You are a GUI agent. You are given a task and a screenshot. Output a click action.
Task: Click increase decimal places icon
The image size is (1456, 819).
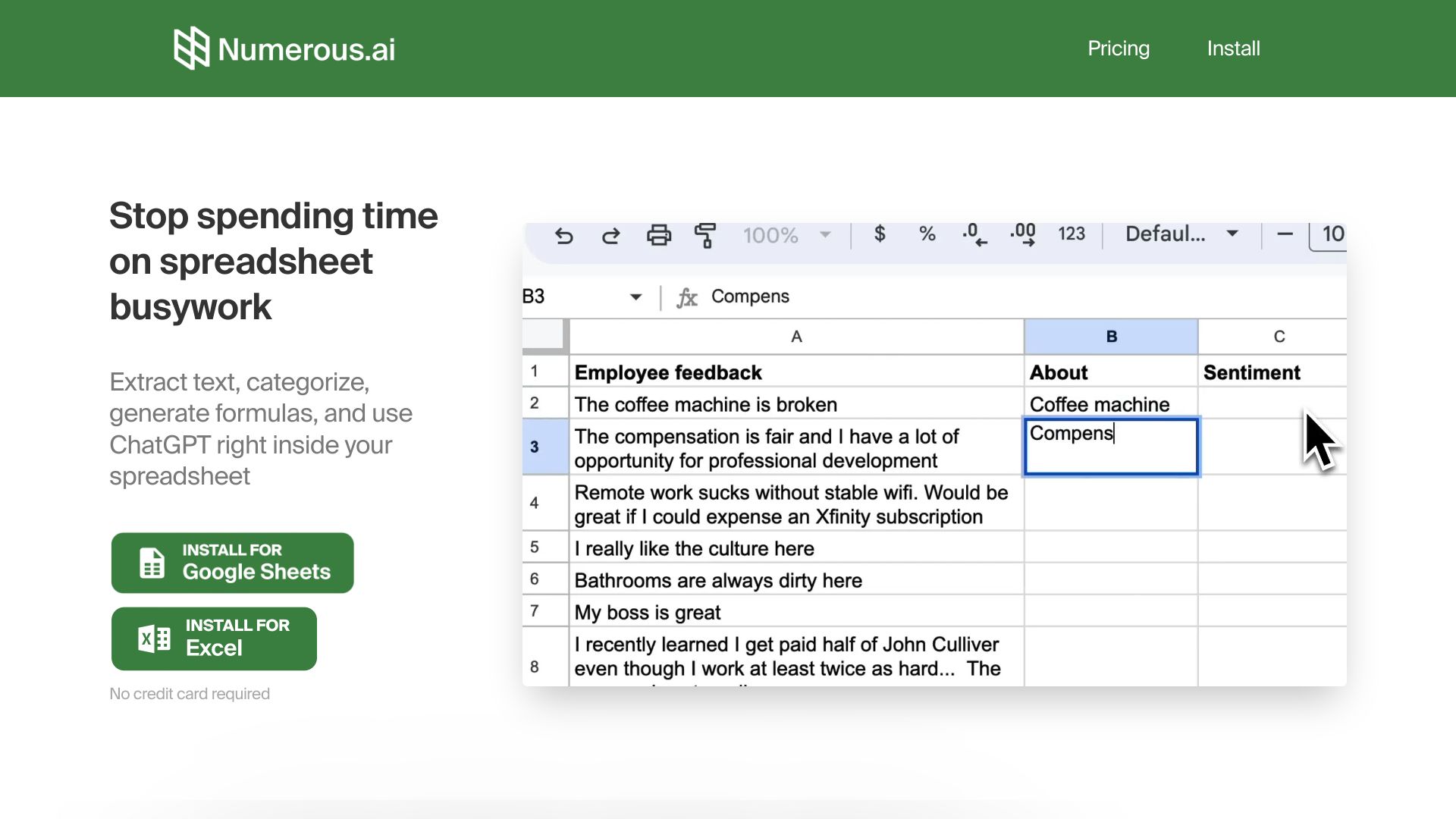(x=1023, y=234)
